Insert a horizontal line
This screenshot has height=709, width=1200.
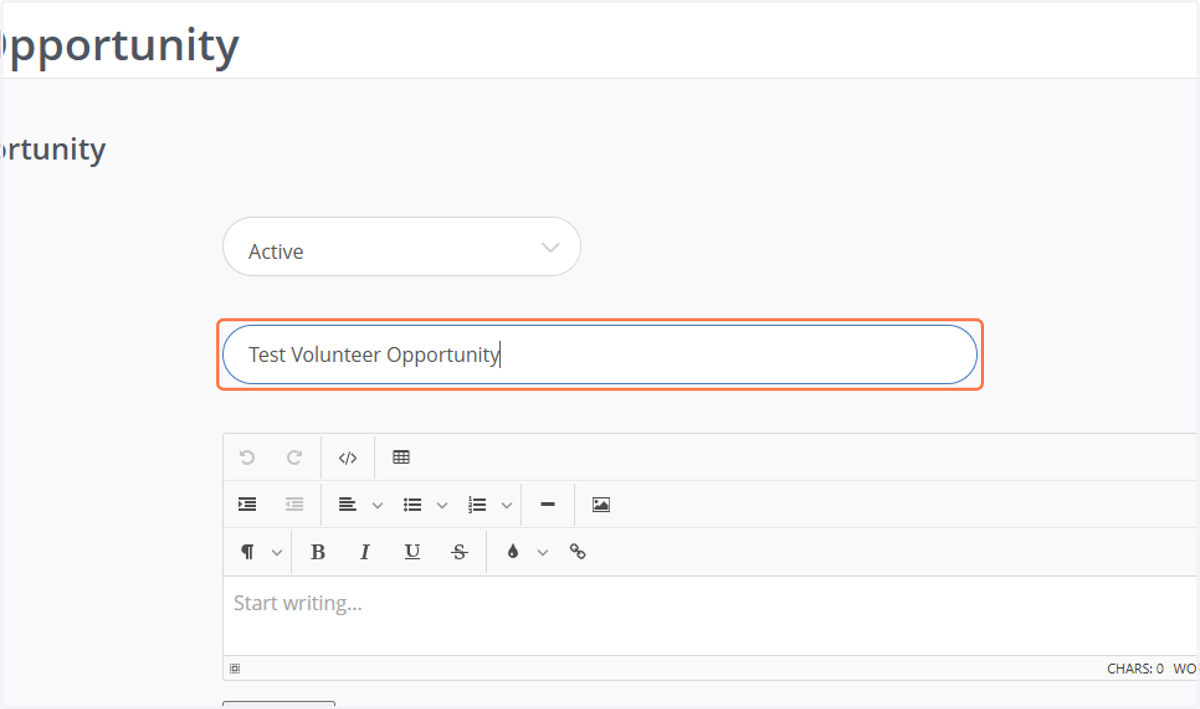click(547, 505)
